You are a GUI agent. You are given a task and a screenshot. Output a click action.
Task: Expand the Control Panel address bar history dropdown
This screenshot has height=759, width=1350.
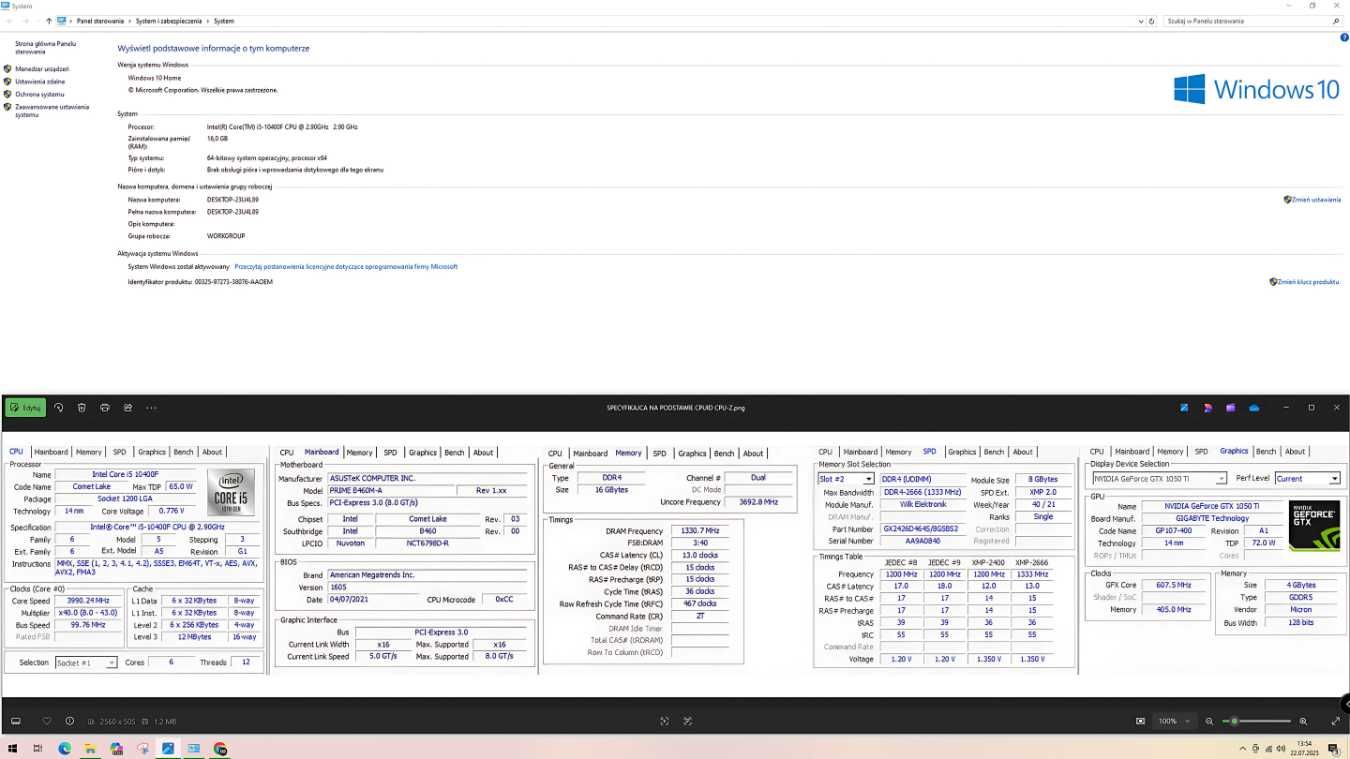1141,20
